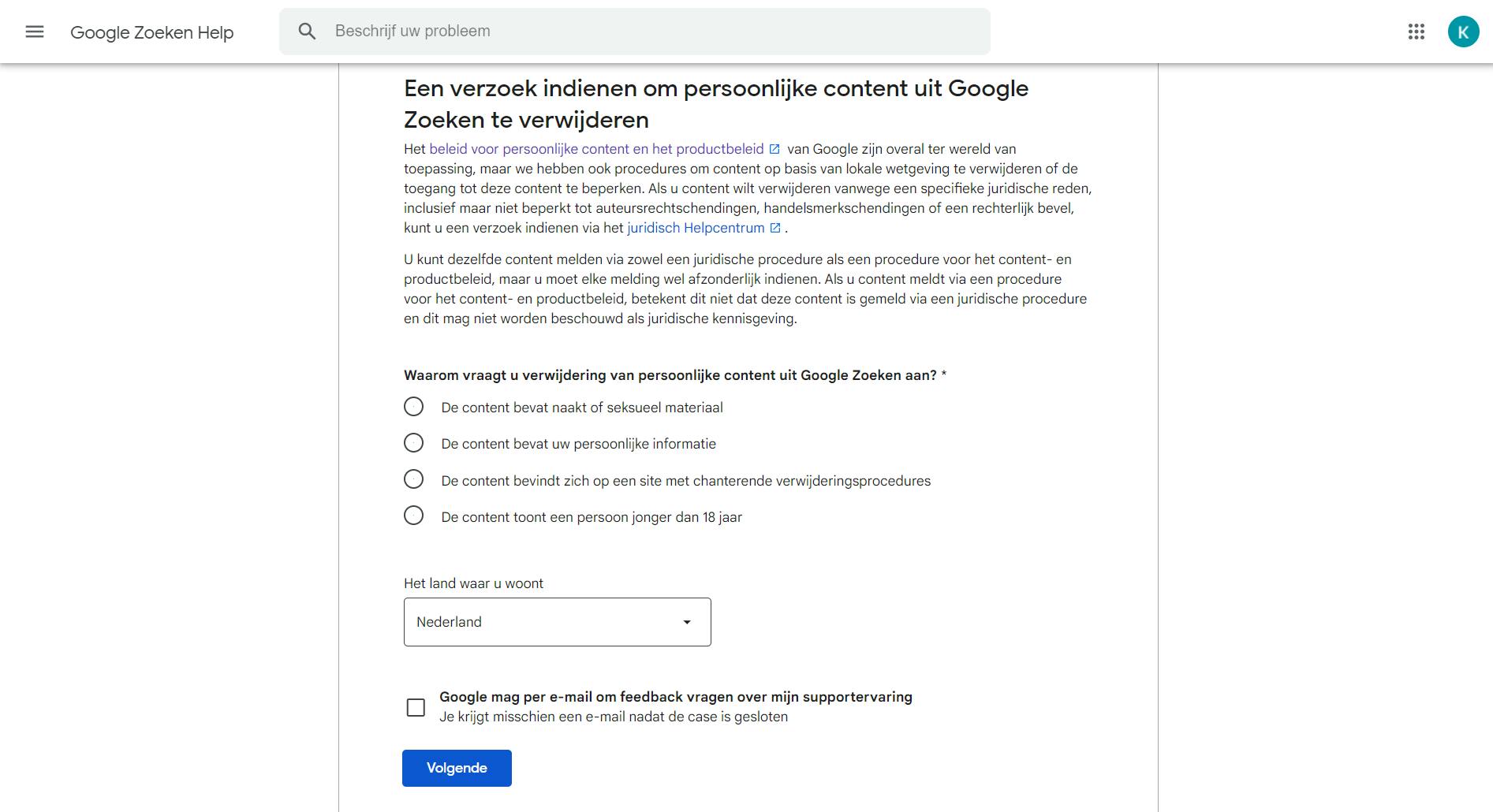Select 'persoon jonger dan 18 jaar' option
The image size is (1493, 812).
click(x=414, y=516)
